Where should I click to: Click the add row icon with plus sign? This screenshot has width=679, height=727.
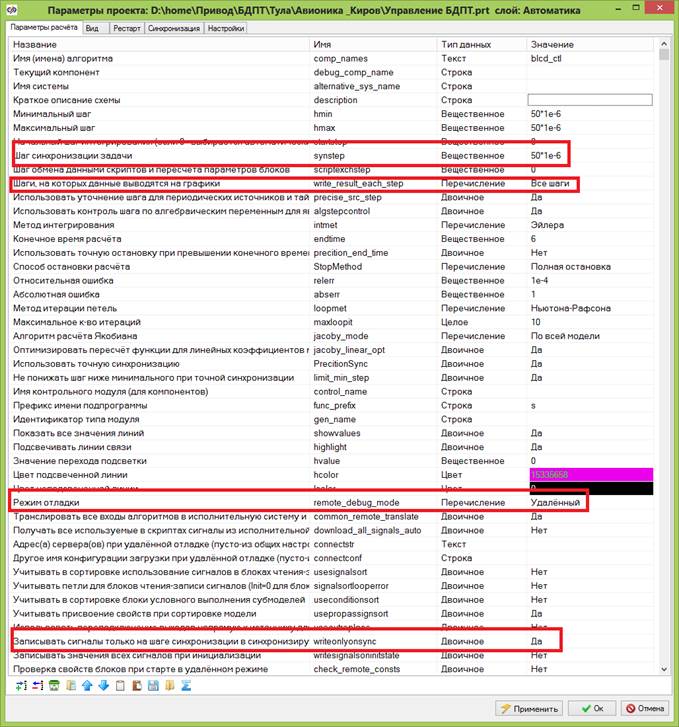(20, 685)
